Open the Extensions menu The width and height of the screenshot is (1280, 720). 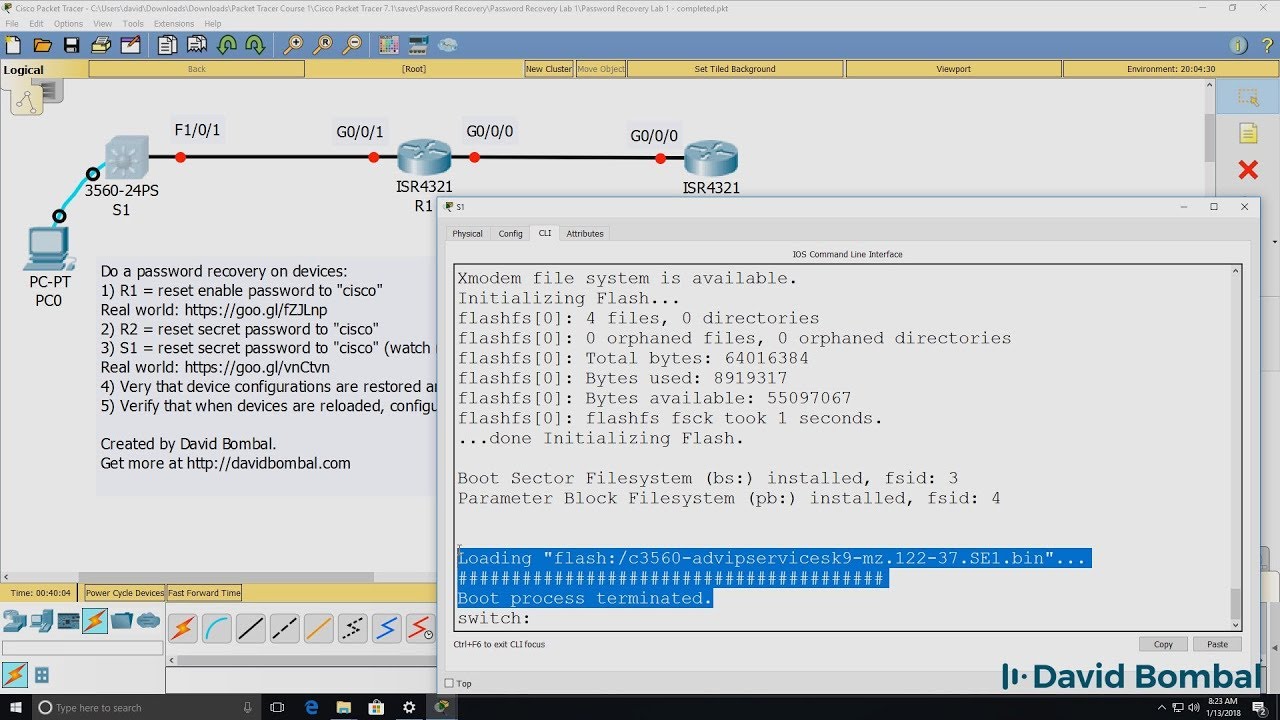pyautogui.click(x=174, y=23)
